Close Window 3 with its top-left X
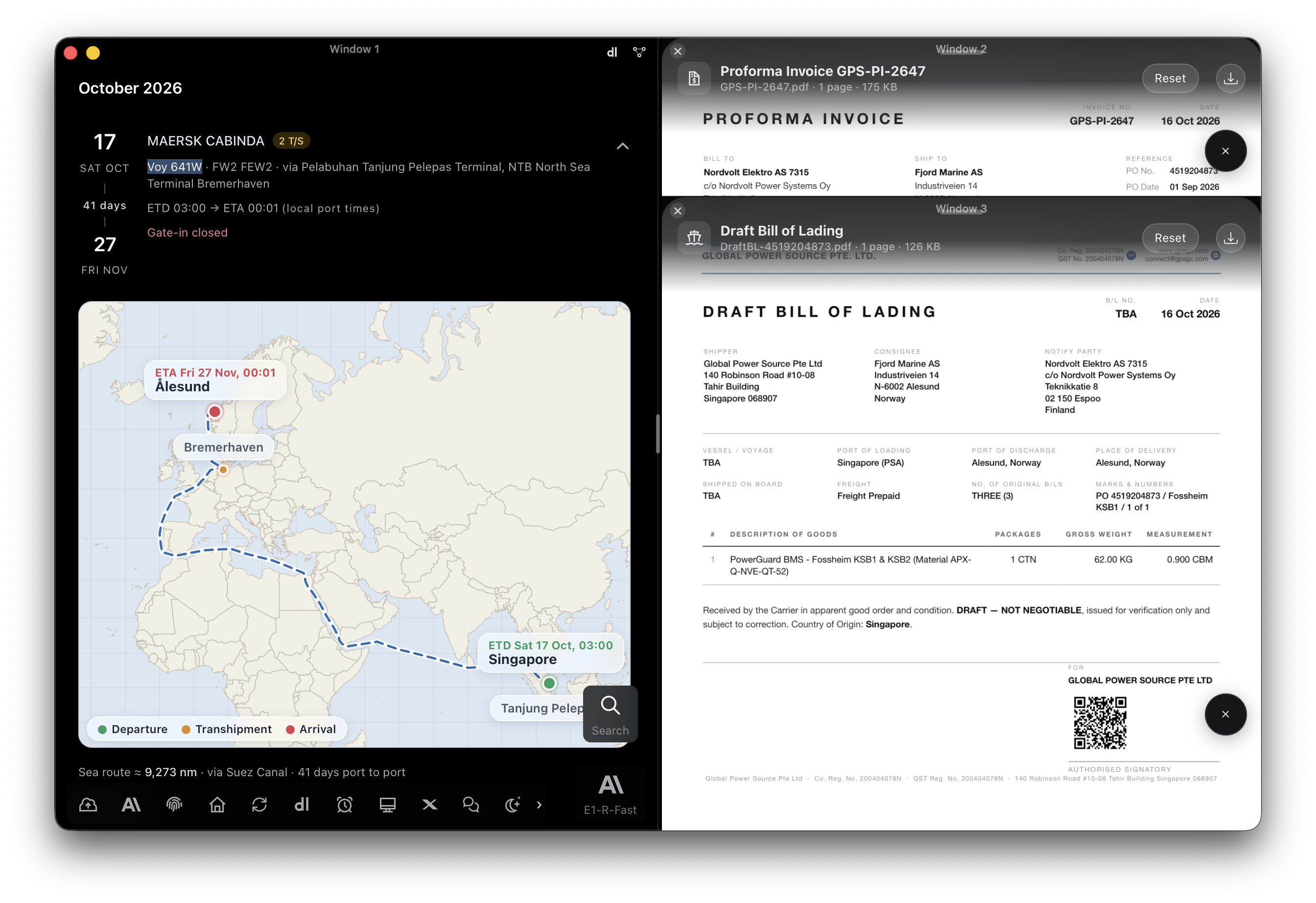The image size is (1316, 903). (677, 211)
